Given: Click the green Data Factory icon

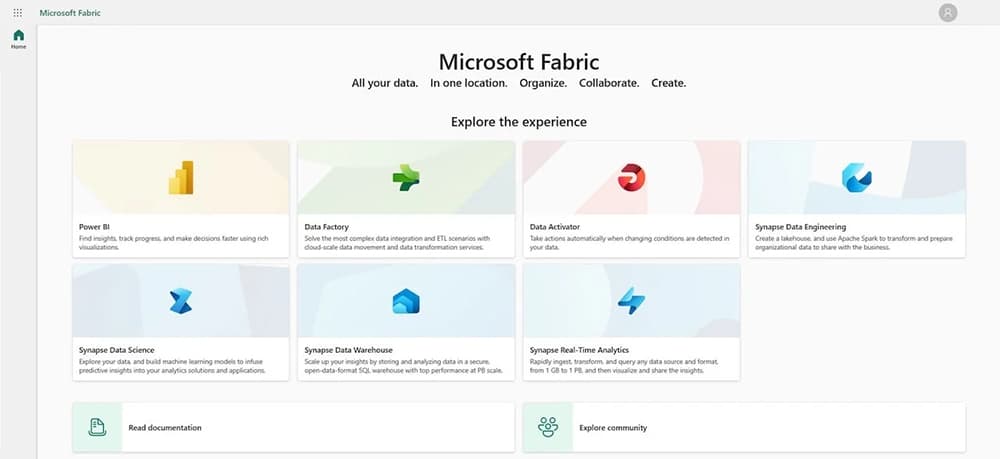Looking at the screenshot, I should [406, 177].
